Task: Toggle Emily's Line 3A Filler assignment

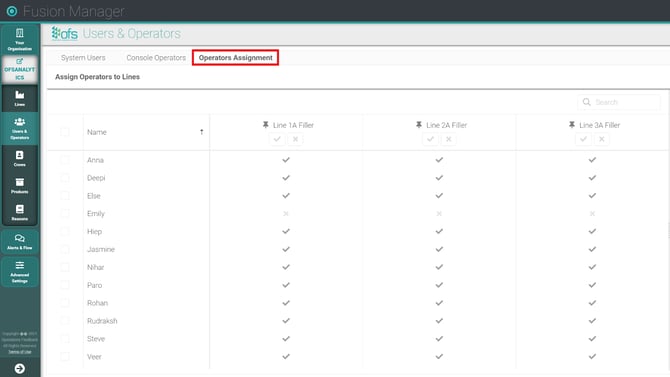Action: [x=592, y=213]
